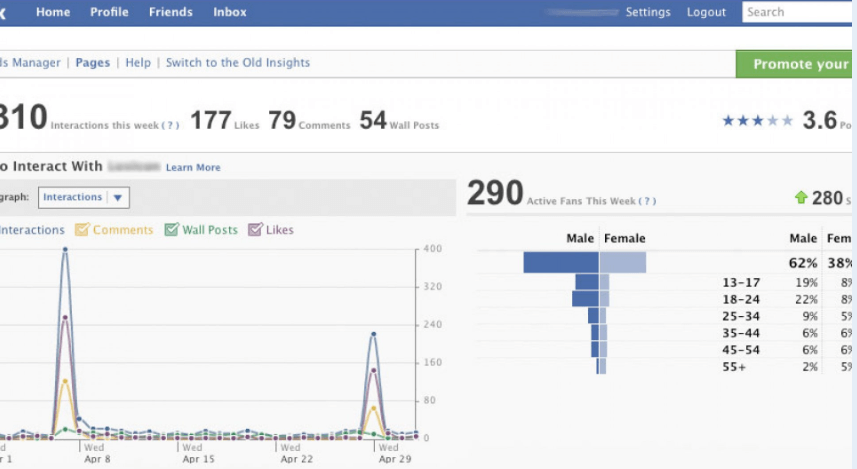Screen dimensions: 857x469
Task: Click the top male total bar
Action: click(x=561, y=262)
